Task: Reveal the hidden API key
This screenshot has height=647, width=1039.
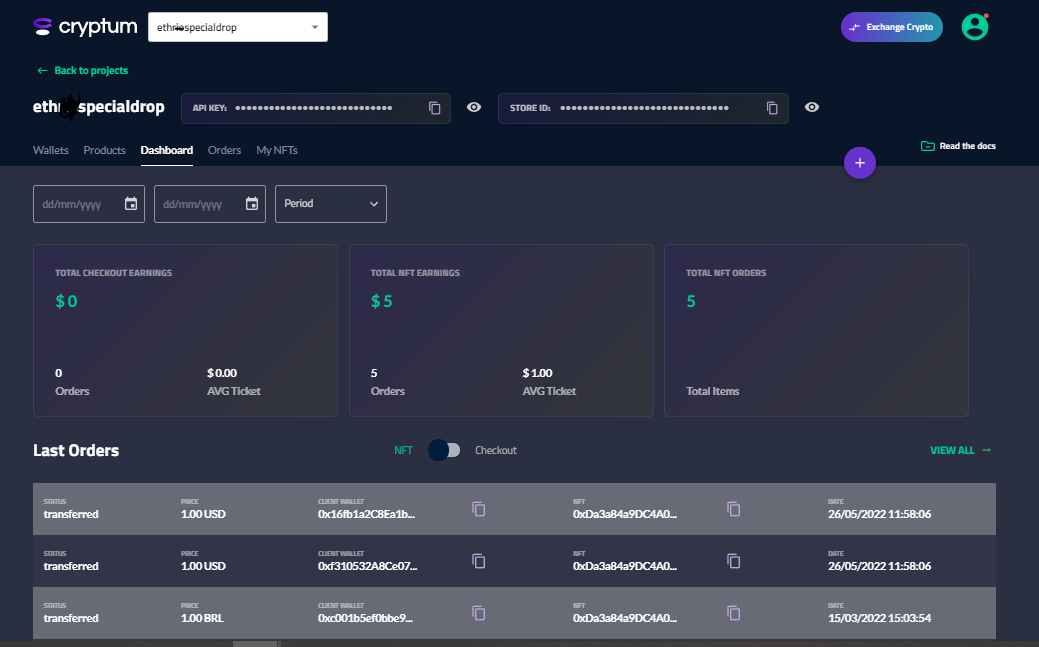Action: point(474,108)
